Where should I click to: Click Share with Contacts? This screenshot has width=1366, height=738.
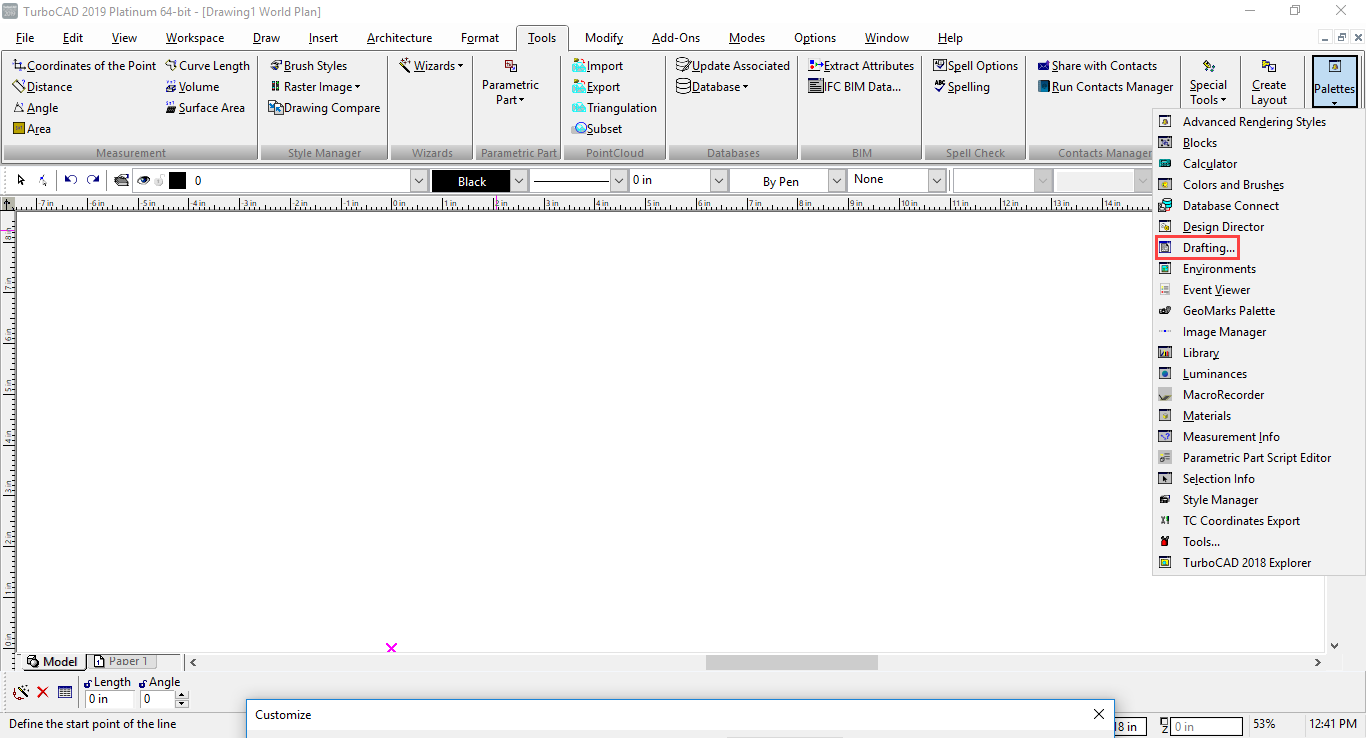coord(1096,66)
